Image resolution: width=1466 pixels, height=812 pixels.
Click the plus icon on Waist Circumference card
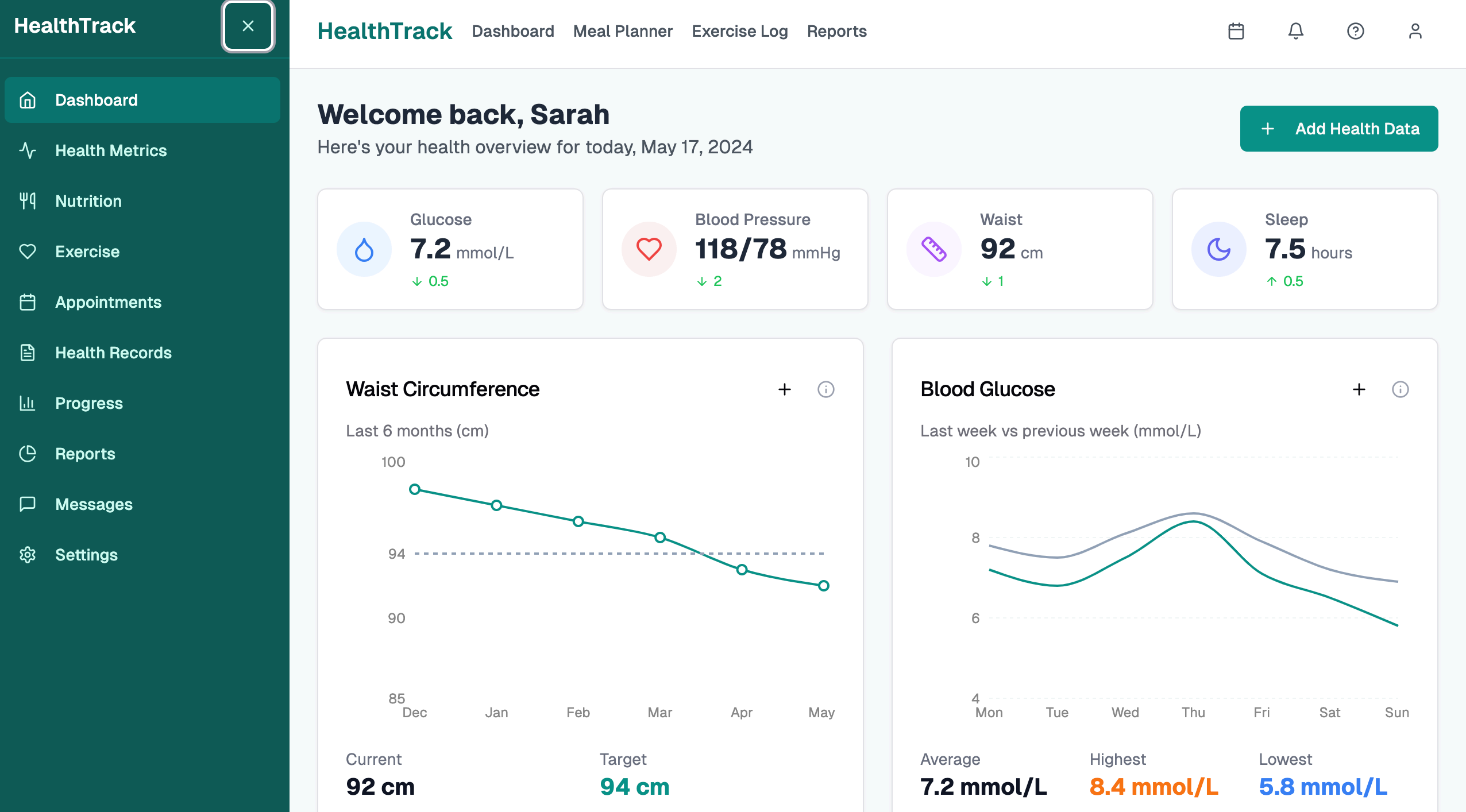pyautogui.click(x=785, y=389)
